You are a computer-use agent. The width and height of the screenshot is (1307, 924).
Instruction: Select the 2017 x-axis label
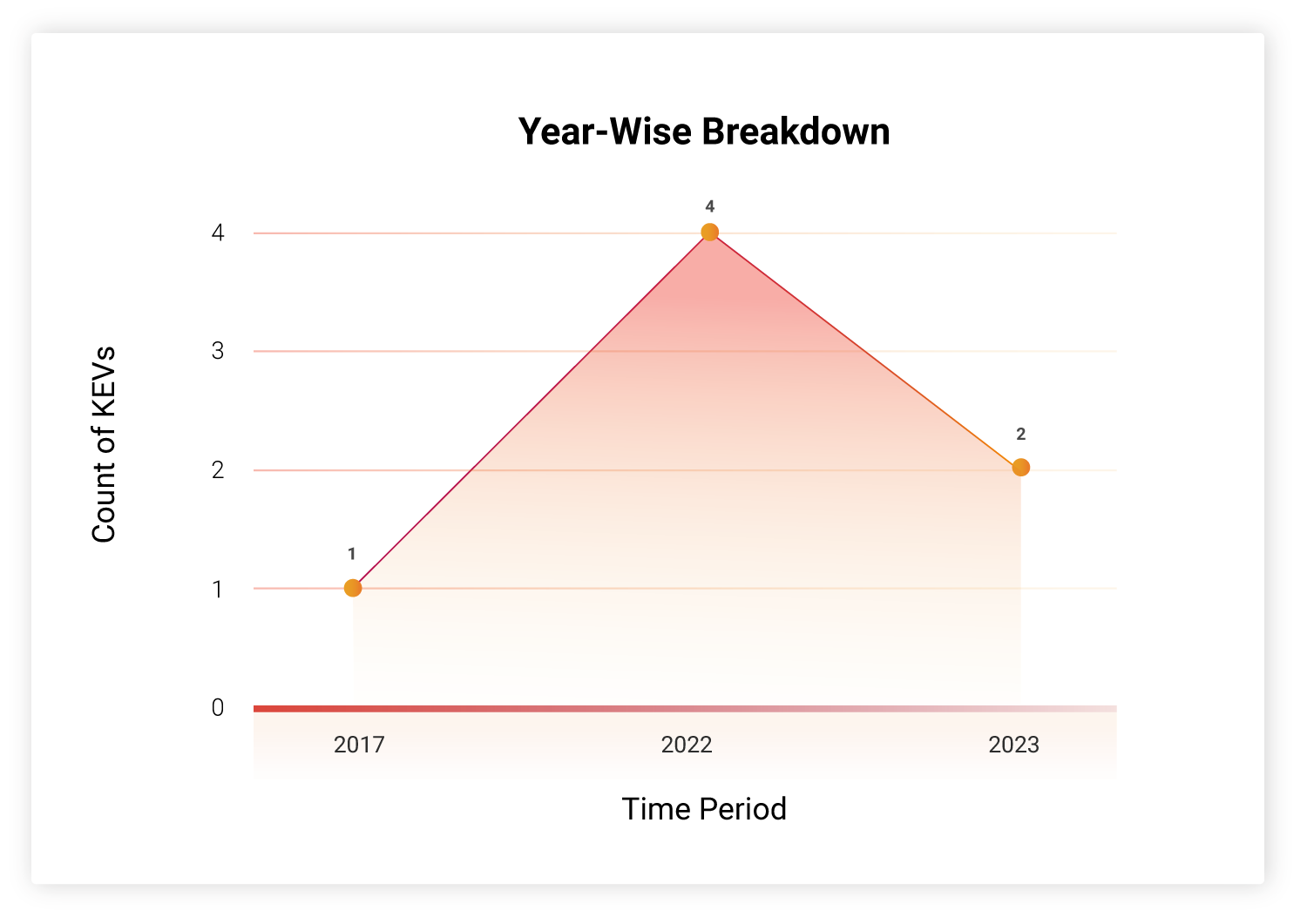[x=359, y=745]
